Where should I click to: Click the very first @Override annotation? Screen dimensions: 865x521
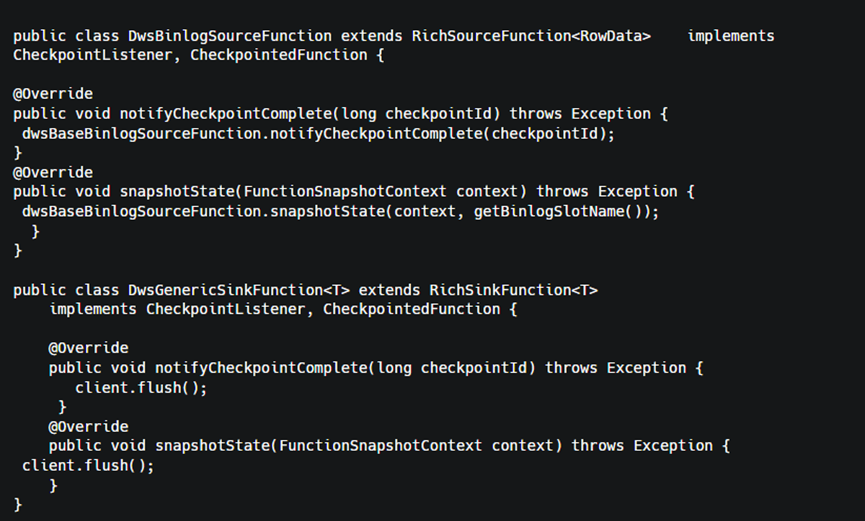pos(53,94)
